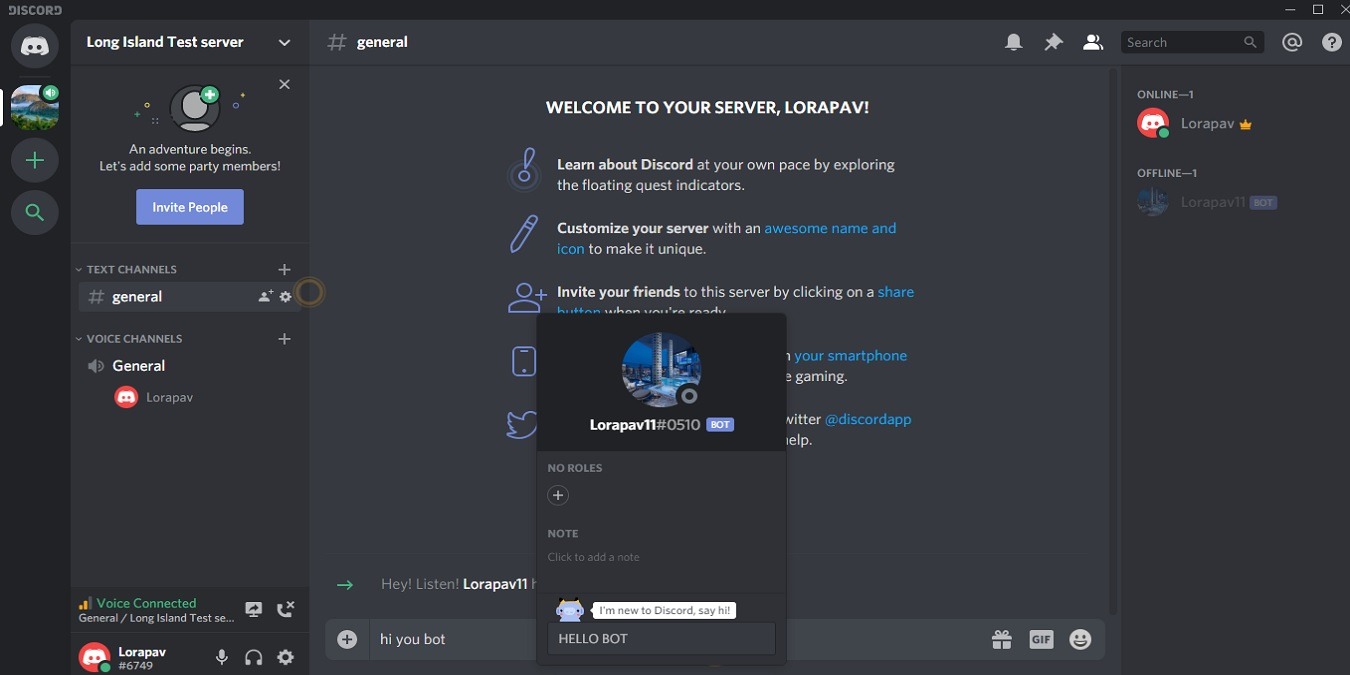
Task: Mute your microphone
Action: pos(221,657)
